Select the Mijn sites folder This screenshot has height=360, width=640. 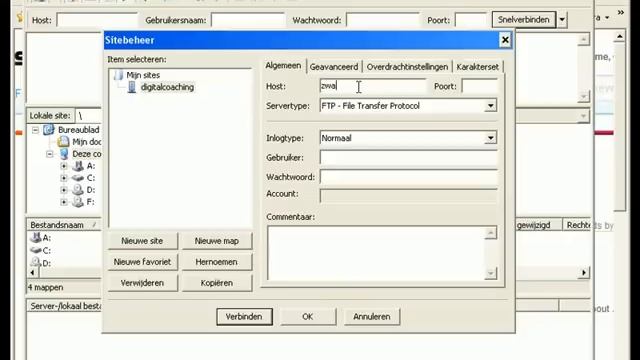[143, 75]
